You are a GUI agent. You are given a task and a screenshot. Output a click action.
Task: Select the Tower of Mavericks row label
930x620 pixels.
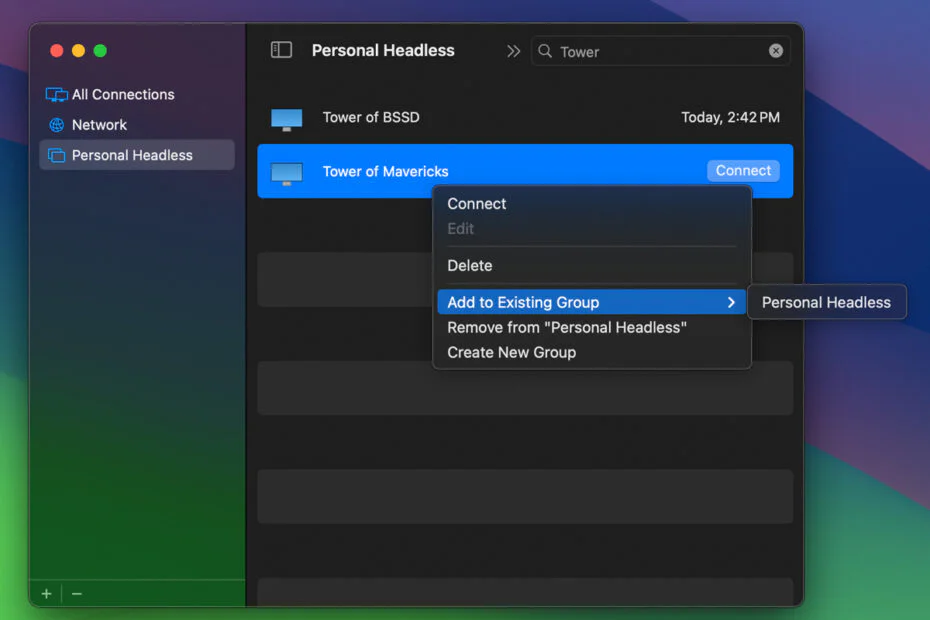(386, 171)
